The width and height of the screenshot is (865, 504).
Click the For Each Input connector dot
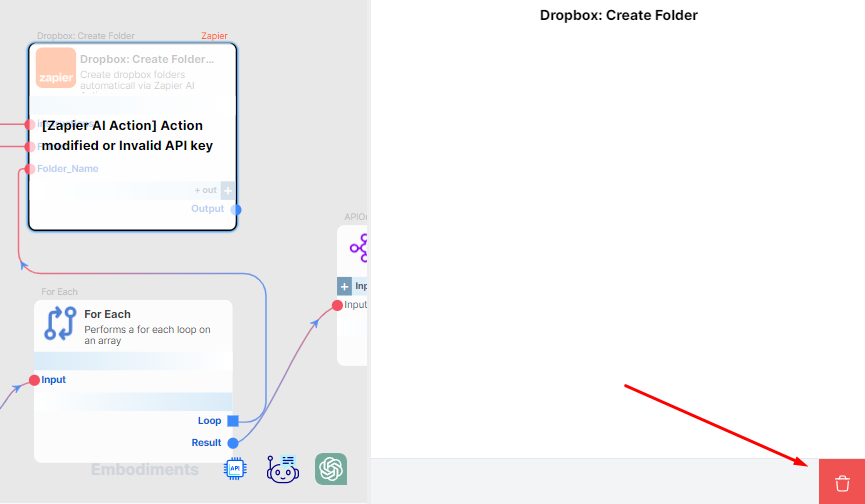34,380
